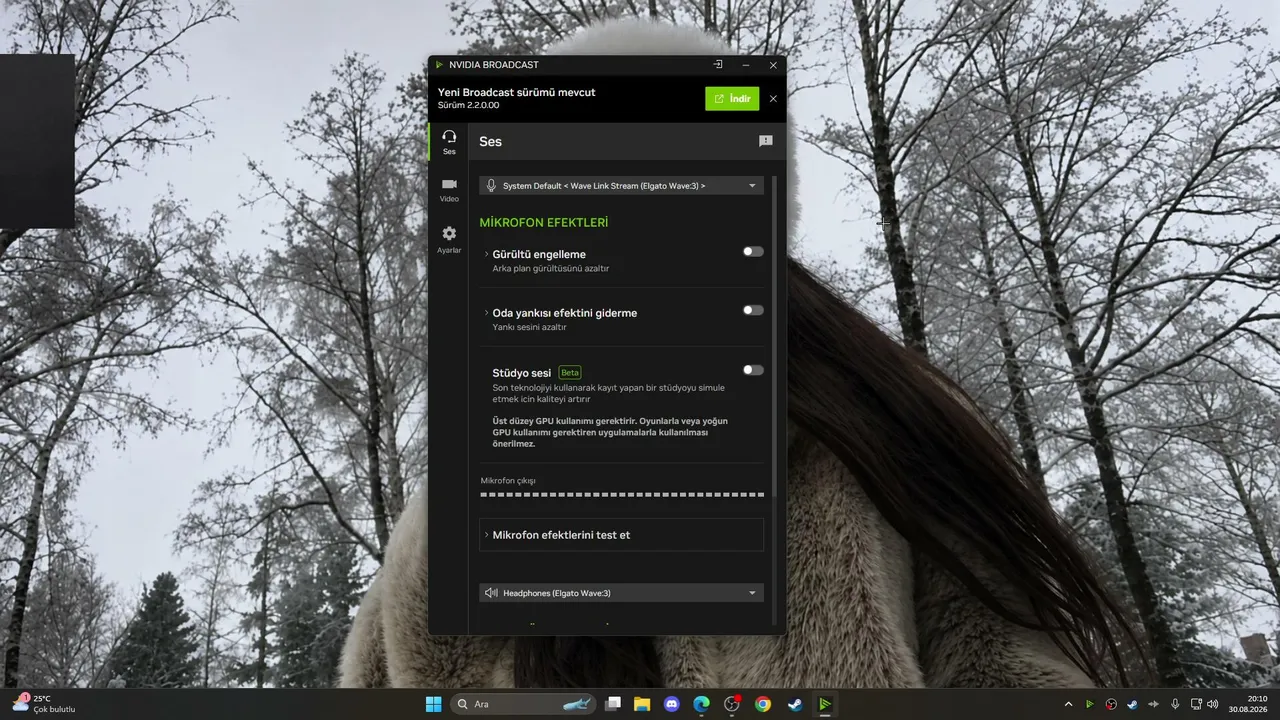The width and height of the screenshot is (1280, 720).
Task: Click the Beta badge next to Stüdyo sesi
Action: [x=570, y=373]
